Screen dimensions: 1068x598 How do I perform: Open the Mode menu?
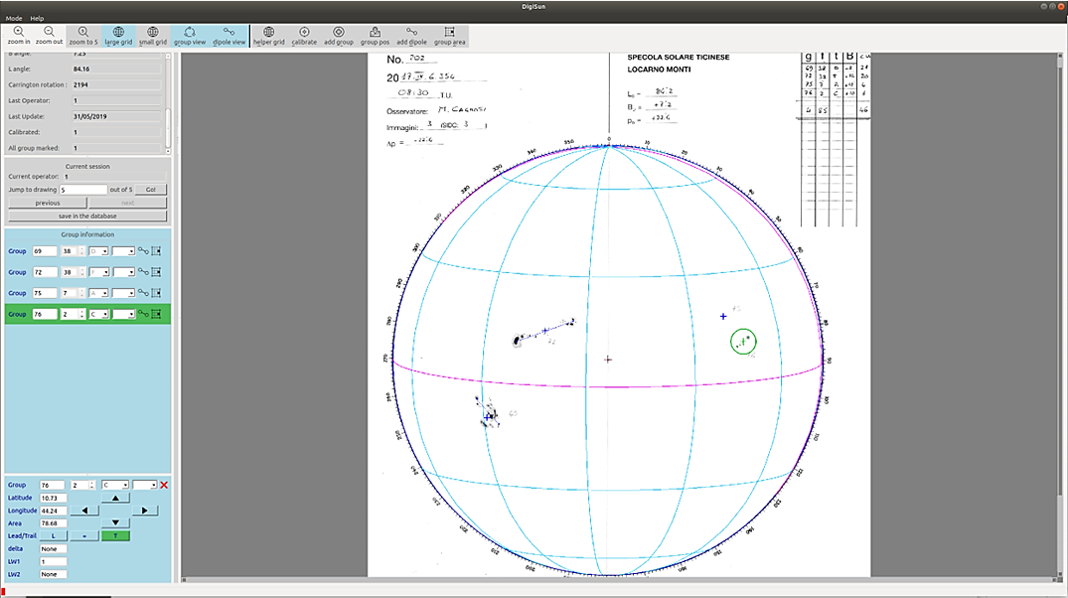(x=13, y=18)
